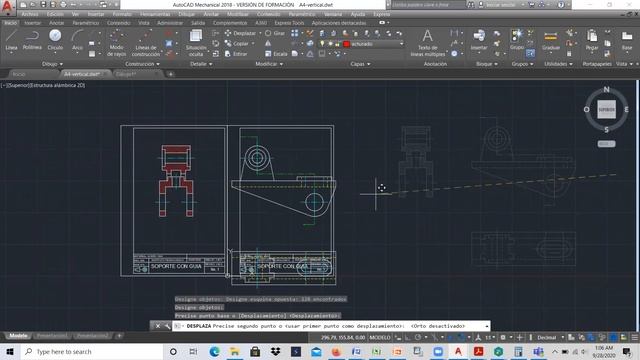The image size is (640, 360).
Task: Activate the Copiar tool
Action: tap(237, 44)
